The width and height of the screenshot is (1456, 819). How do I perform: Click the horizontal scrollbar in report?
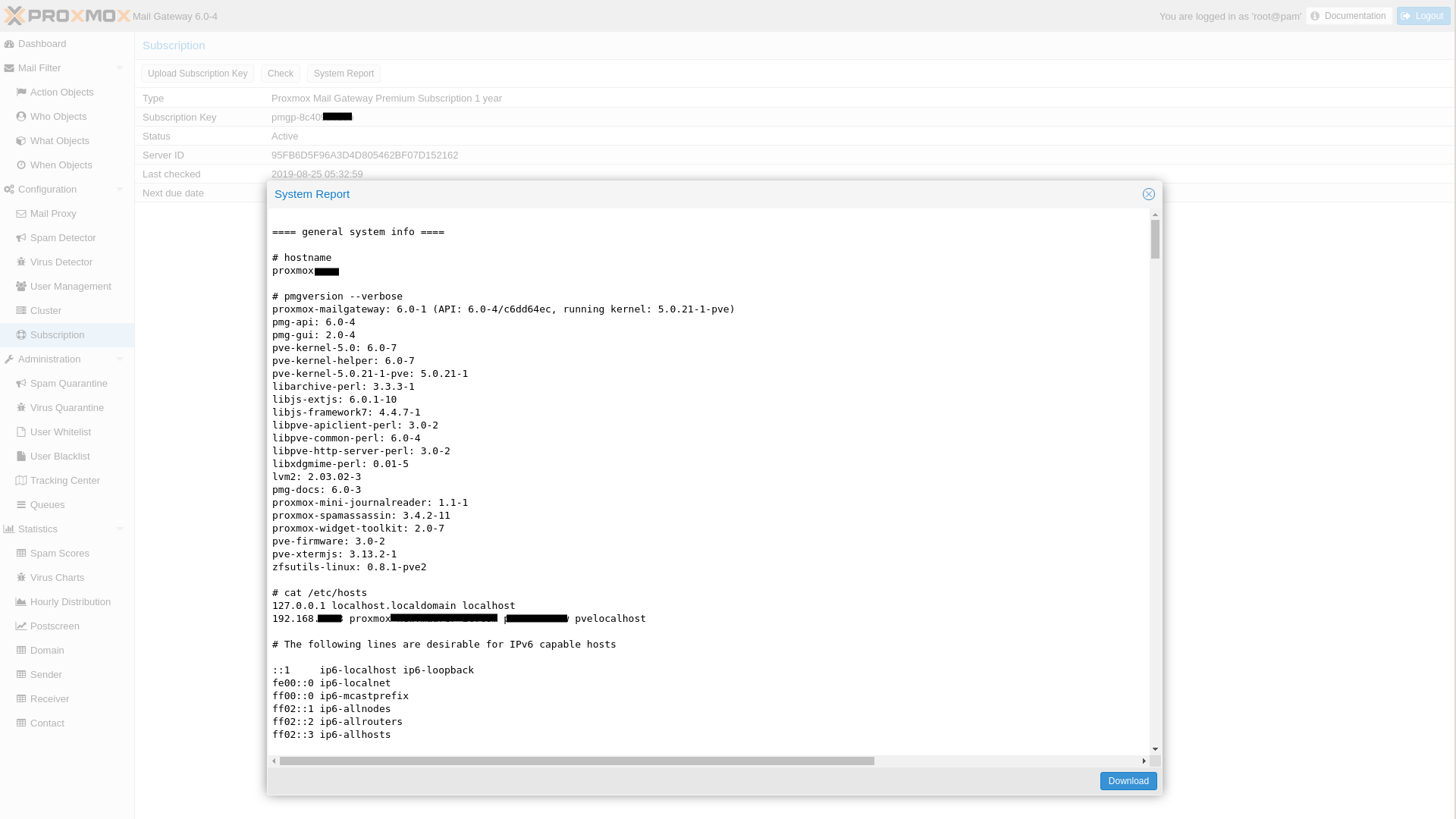(576, 761)
